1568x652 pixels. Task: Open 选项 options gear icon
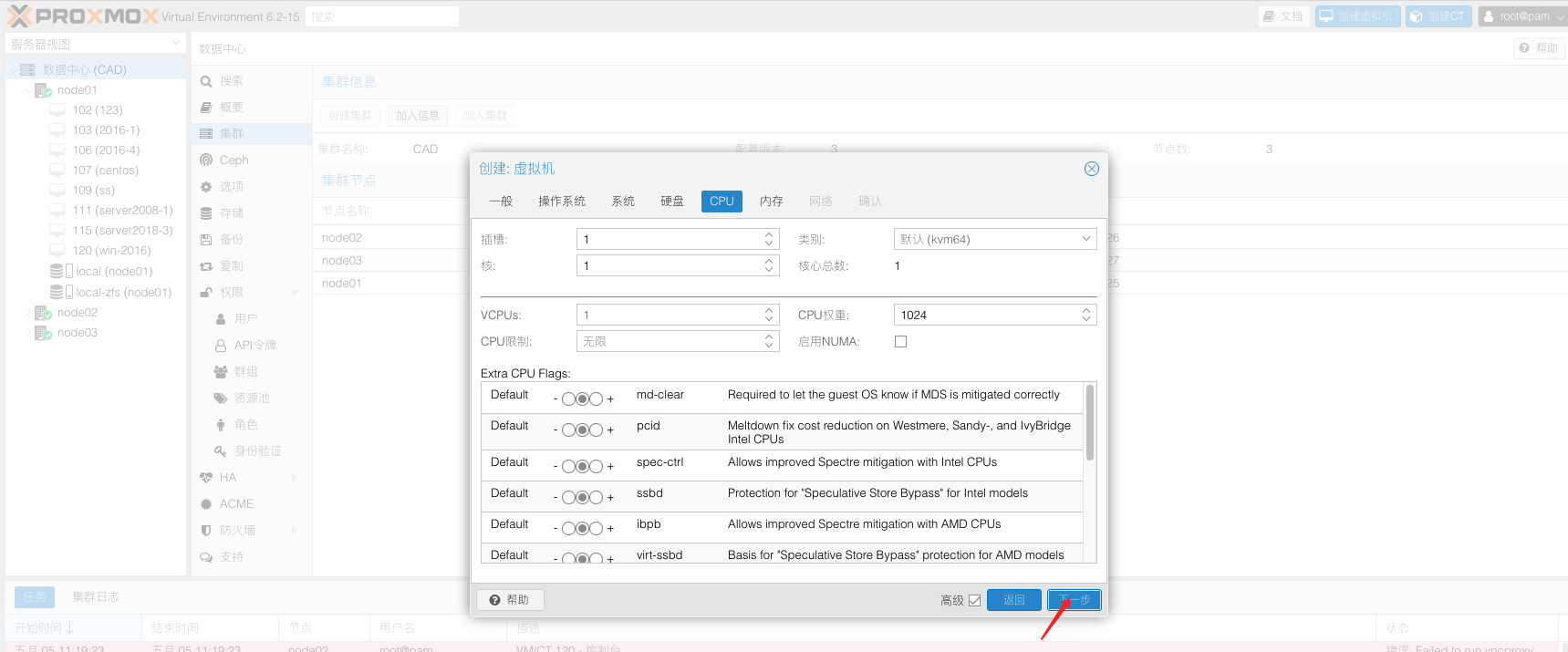click(x=206, y=187)
